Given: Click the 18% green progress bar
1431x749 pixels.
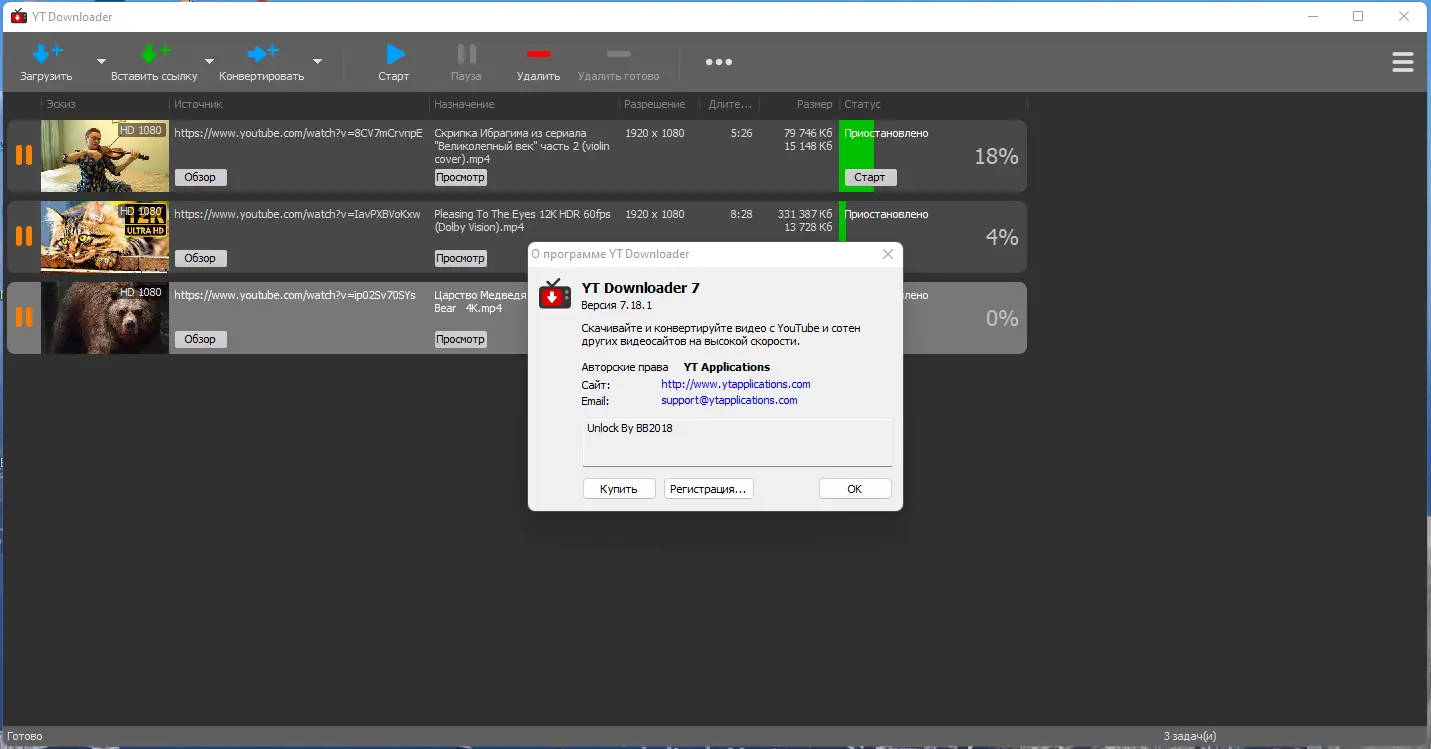Looking at the screenshot, I should click(856, 156).
